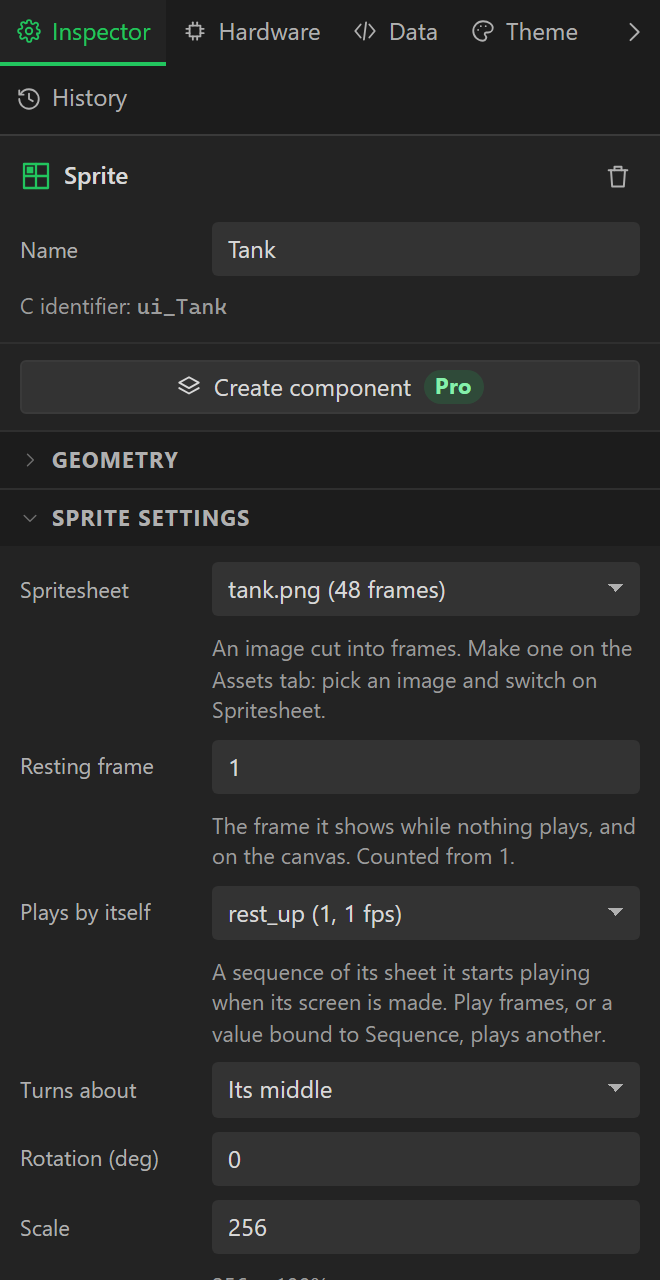The width and height of the screenshot is (660, 1280).
Task: Edit the Resting frame field
Action: tap(426, 767)
